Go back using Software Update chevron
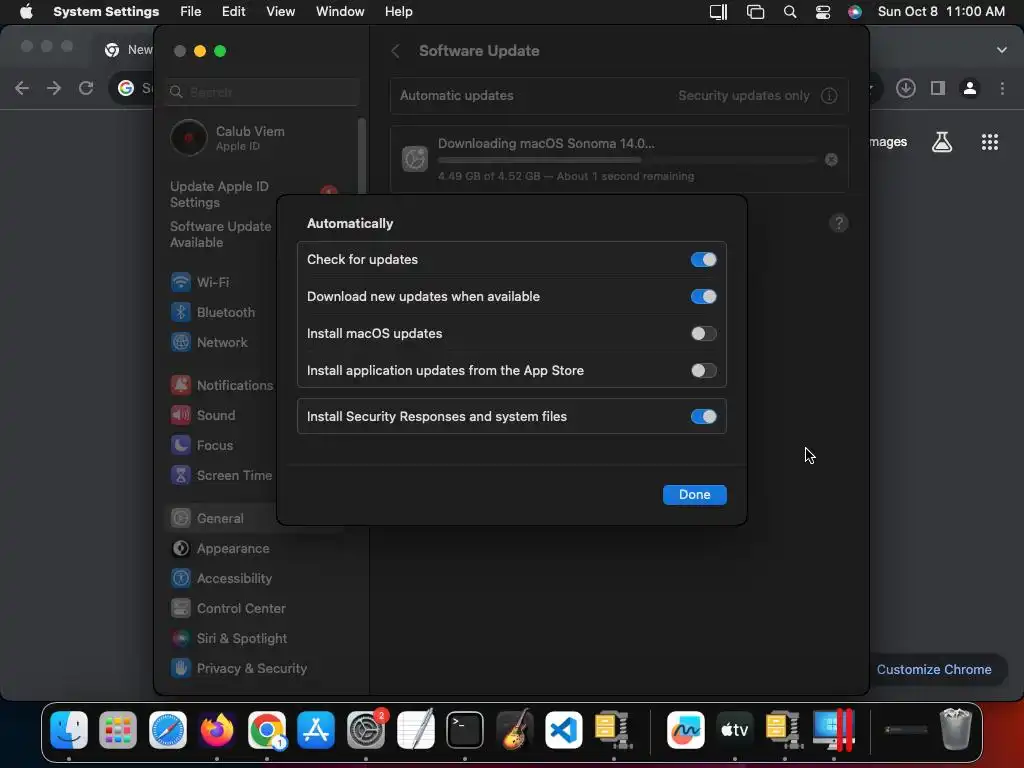The width and height of the screenshot is (1024, 768). 395,51
